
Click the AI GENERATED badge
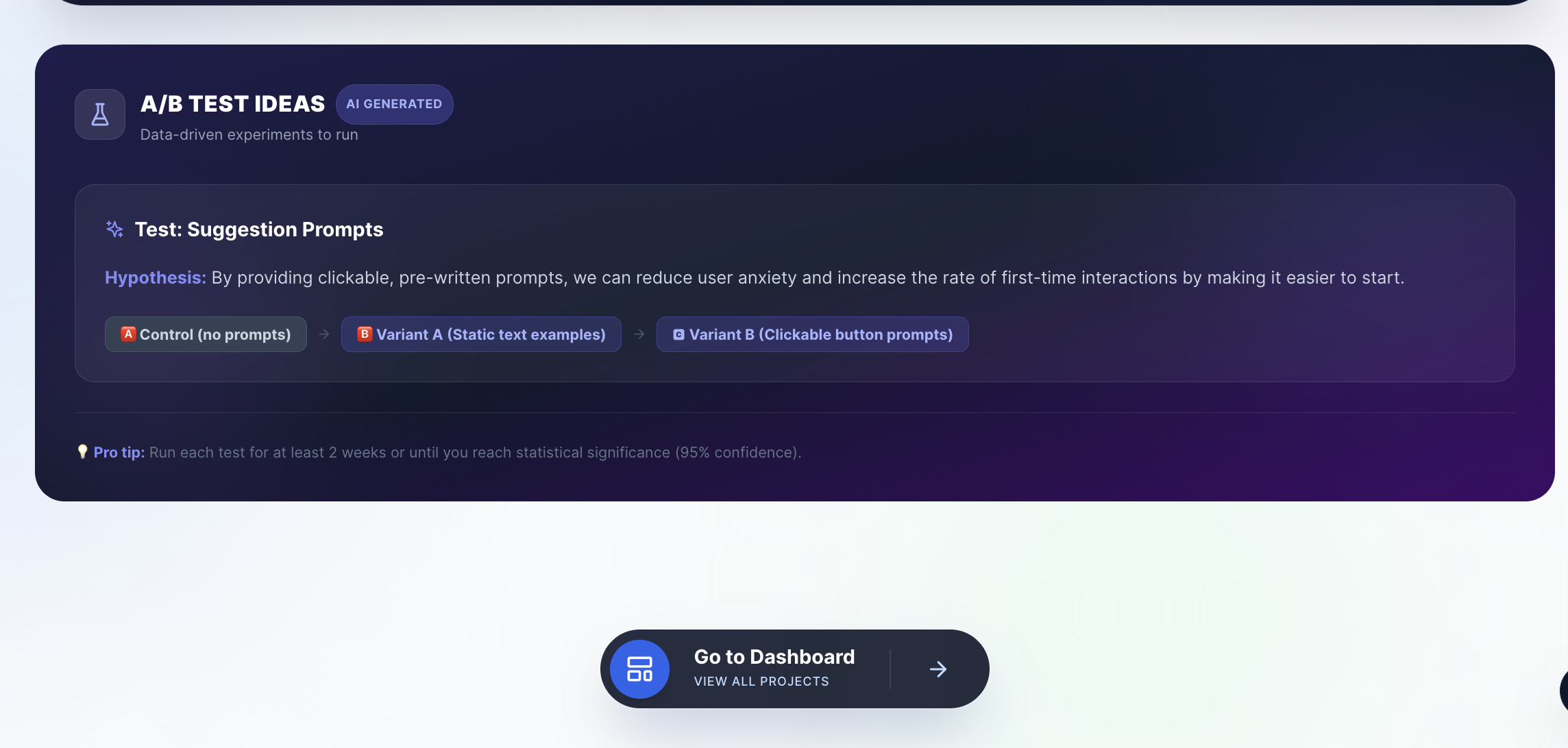click(394, 104)
